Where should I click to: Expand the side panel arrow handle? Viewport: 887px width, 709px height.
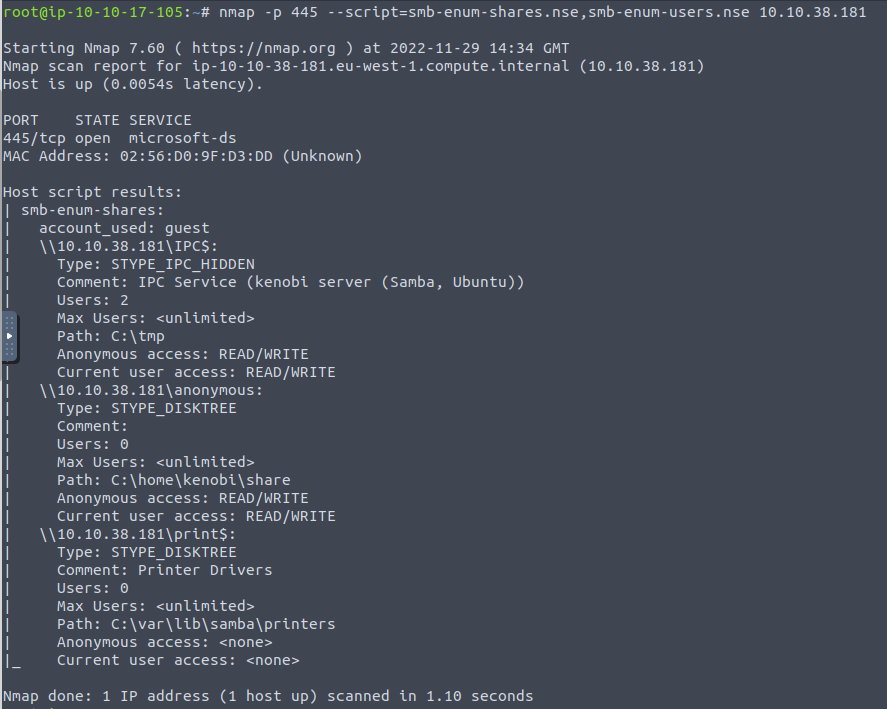coord(10,337)
